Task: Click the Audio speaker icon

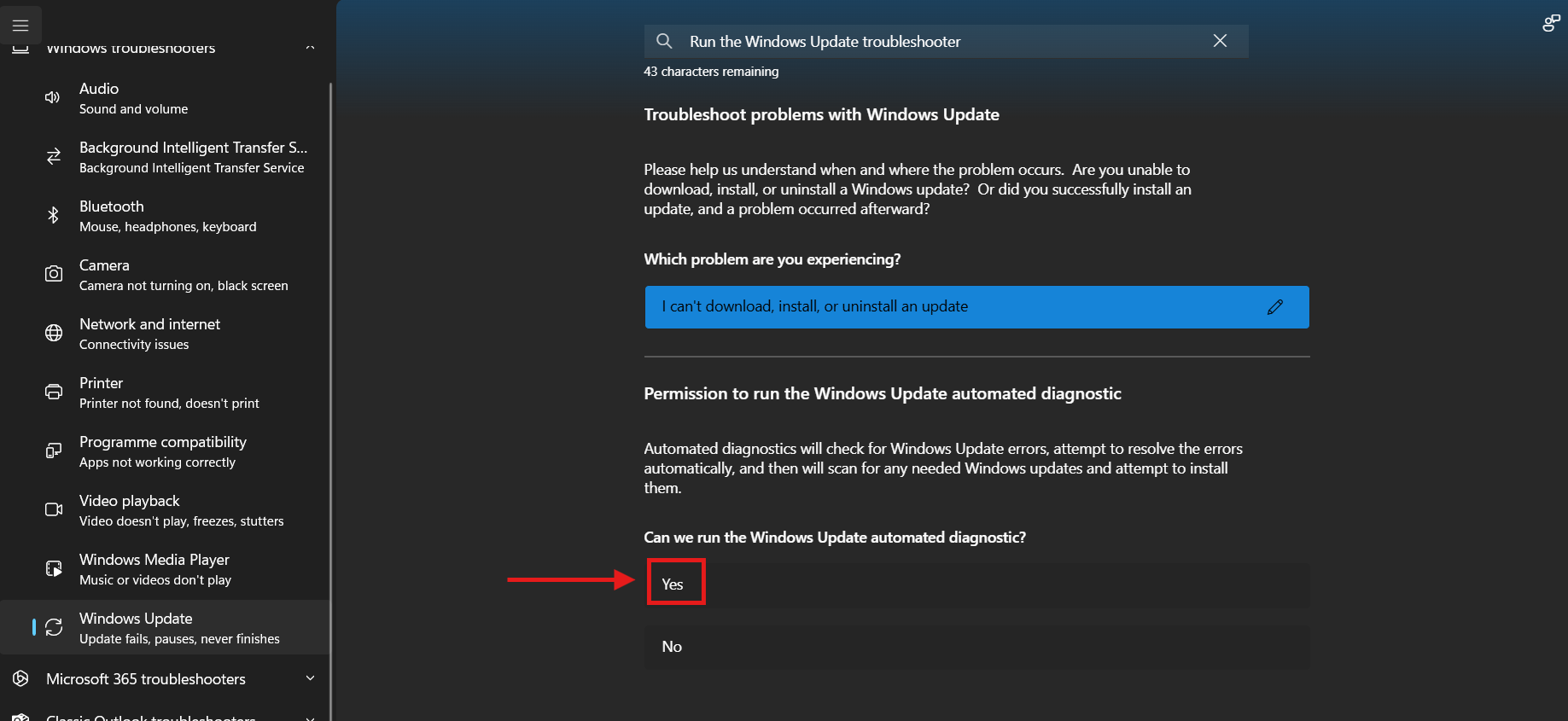Action: click(x=53, y=97)
